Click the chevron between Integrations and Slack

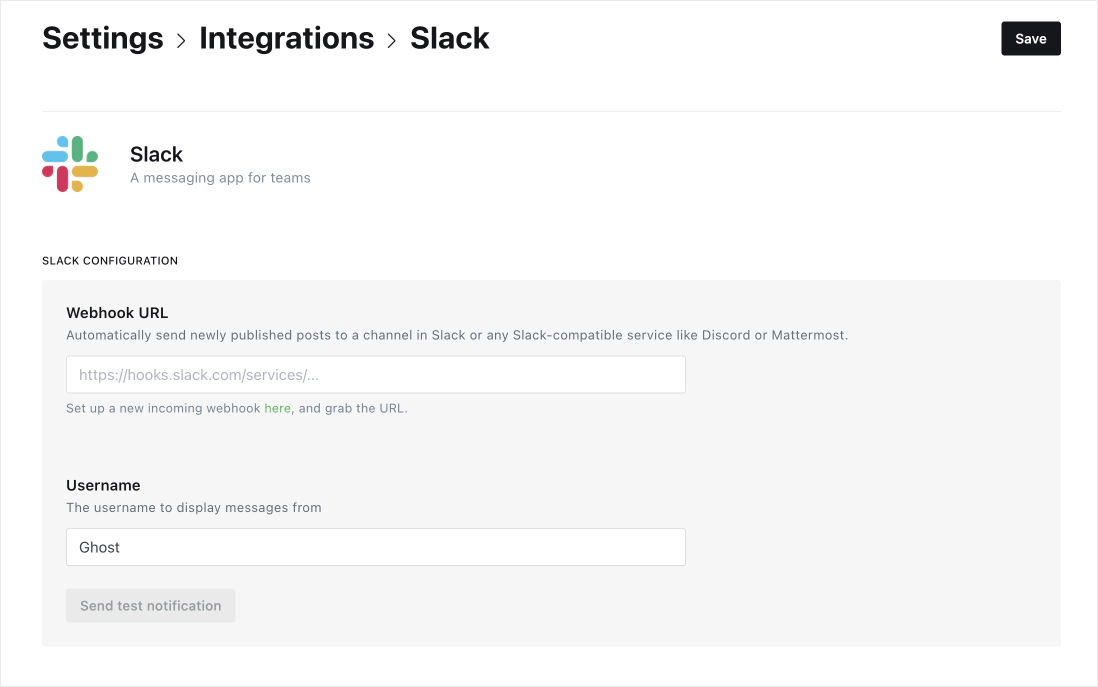[x=391, y=40]
